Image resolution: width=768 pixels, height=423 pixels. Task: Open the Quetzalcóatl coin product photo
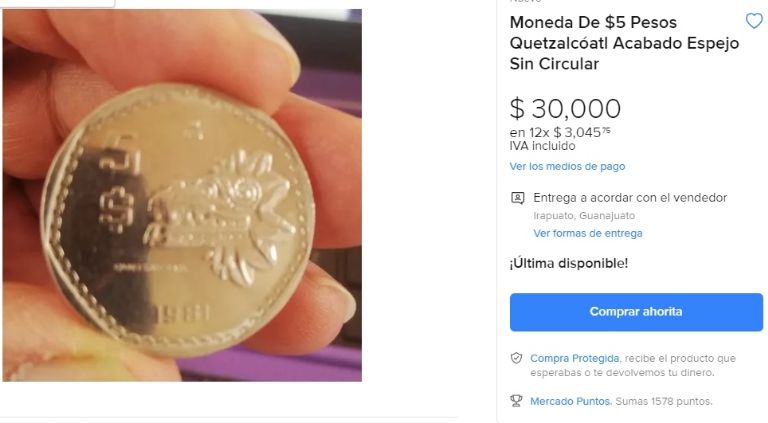(x=182, y=195)
